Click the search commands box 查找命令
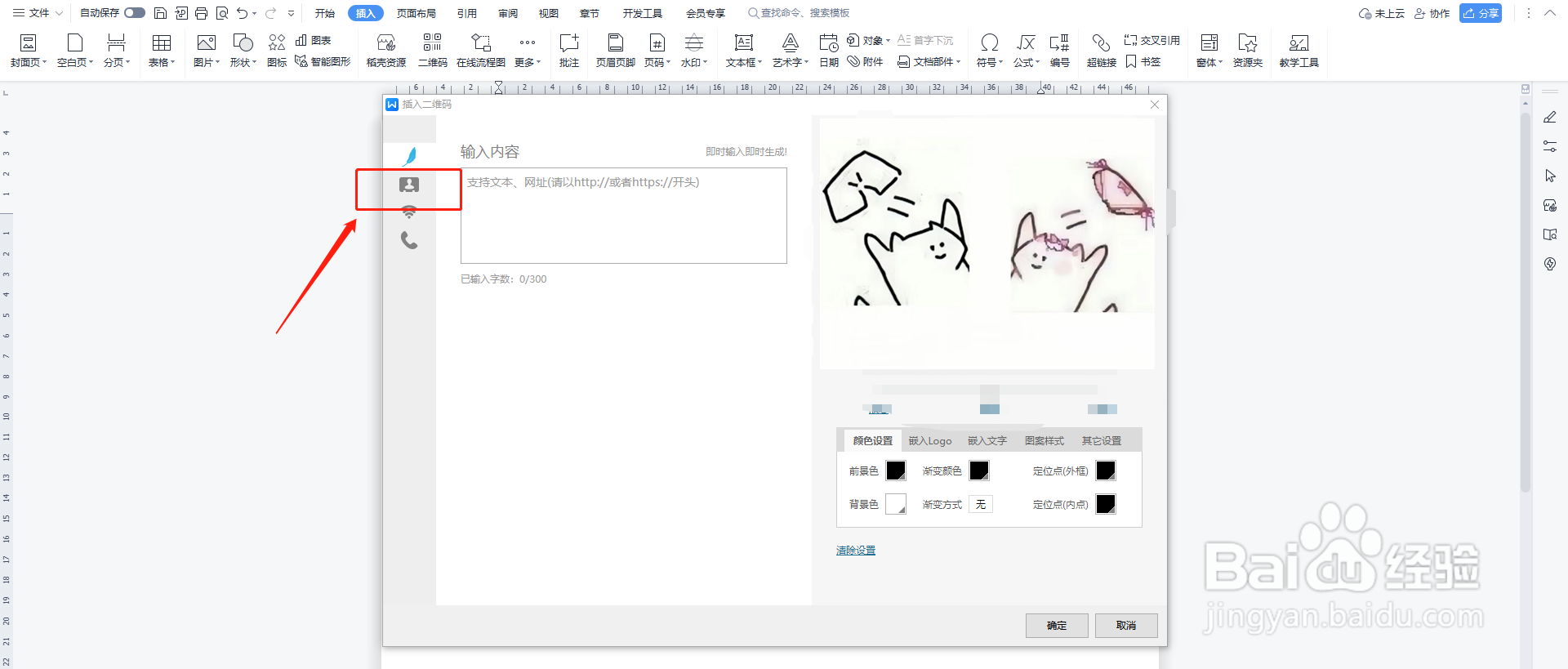 pos(800,13)
